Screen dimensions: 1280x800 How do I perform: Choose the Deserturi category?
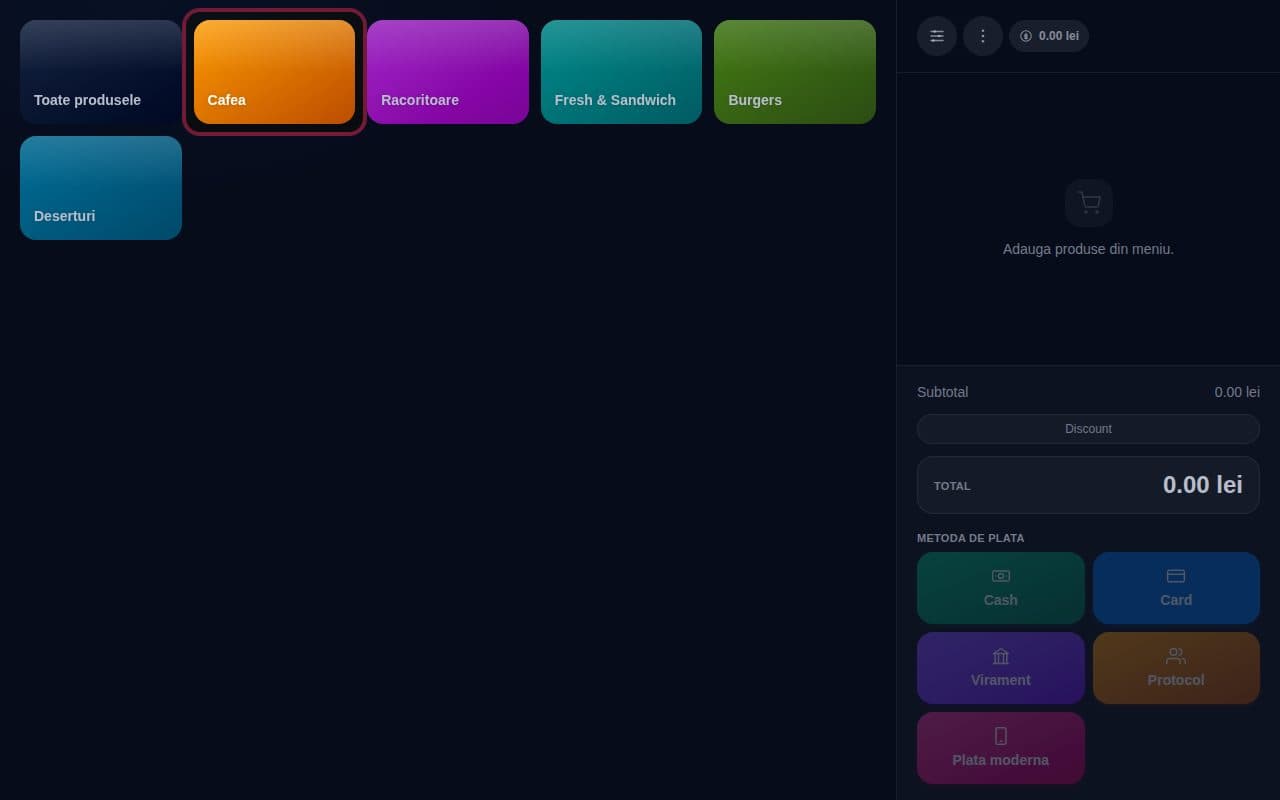(101, 188)
